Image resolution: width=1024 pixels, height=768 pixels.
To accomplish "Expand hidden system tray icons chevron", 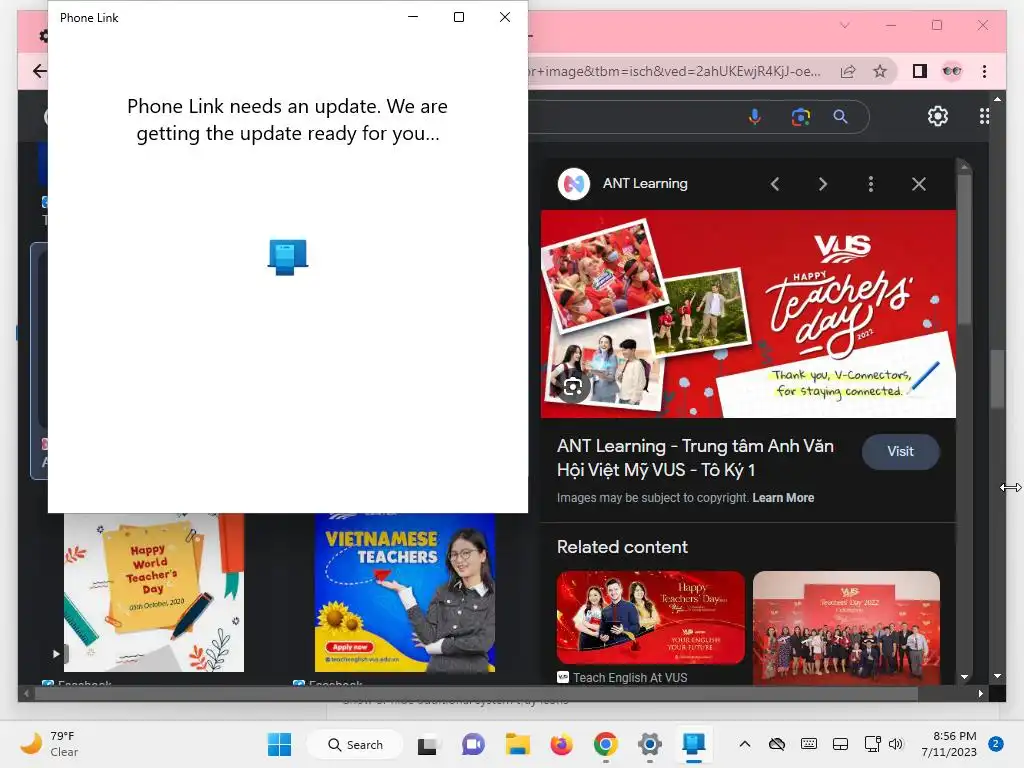I will (744, 744).
